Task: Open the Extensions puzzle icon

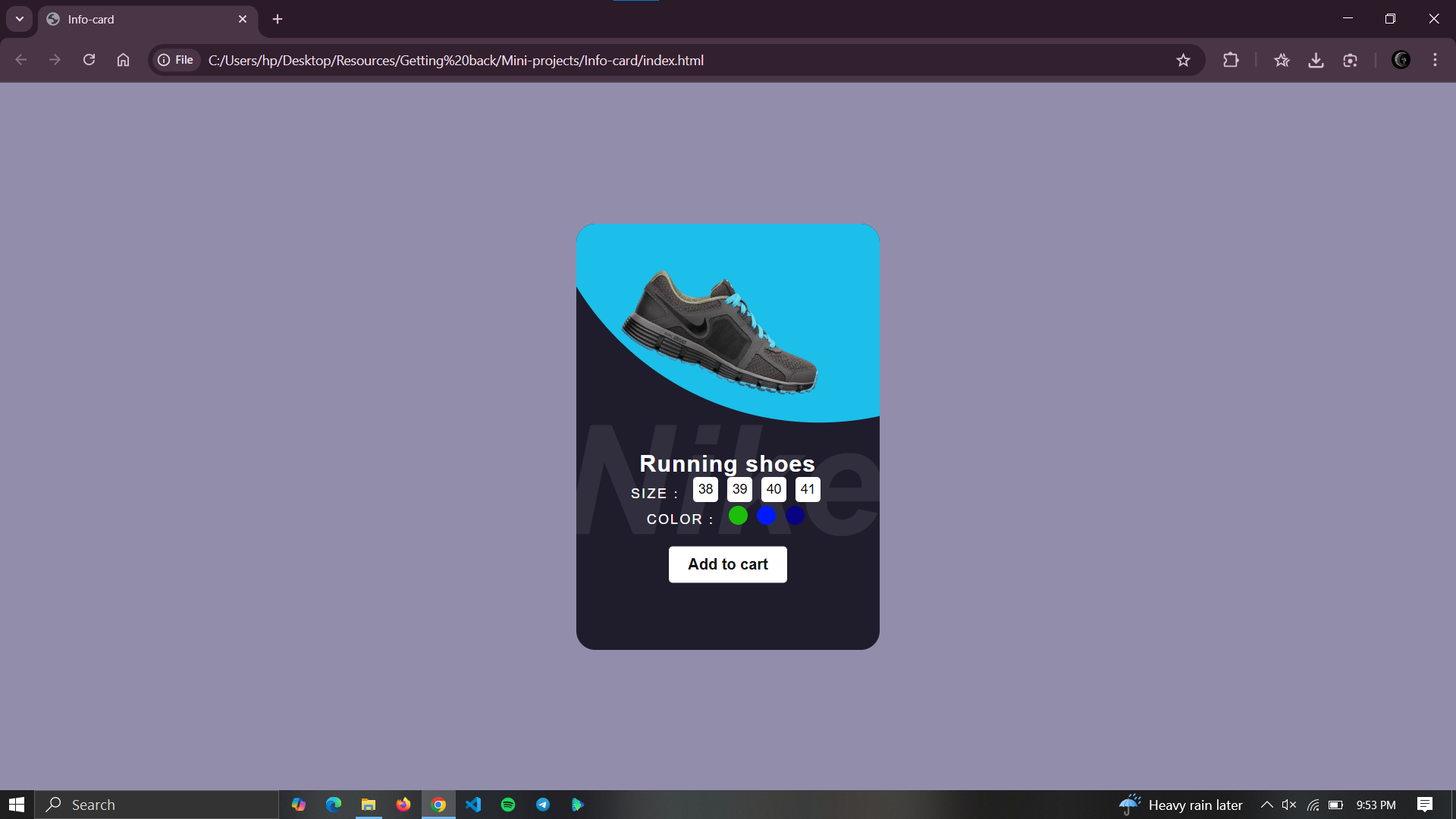Action: (1231, 60)
